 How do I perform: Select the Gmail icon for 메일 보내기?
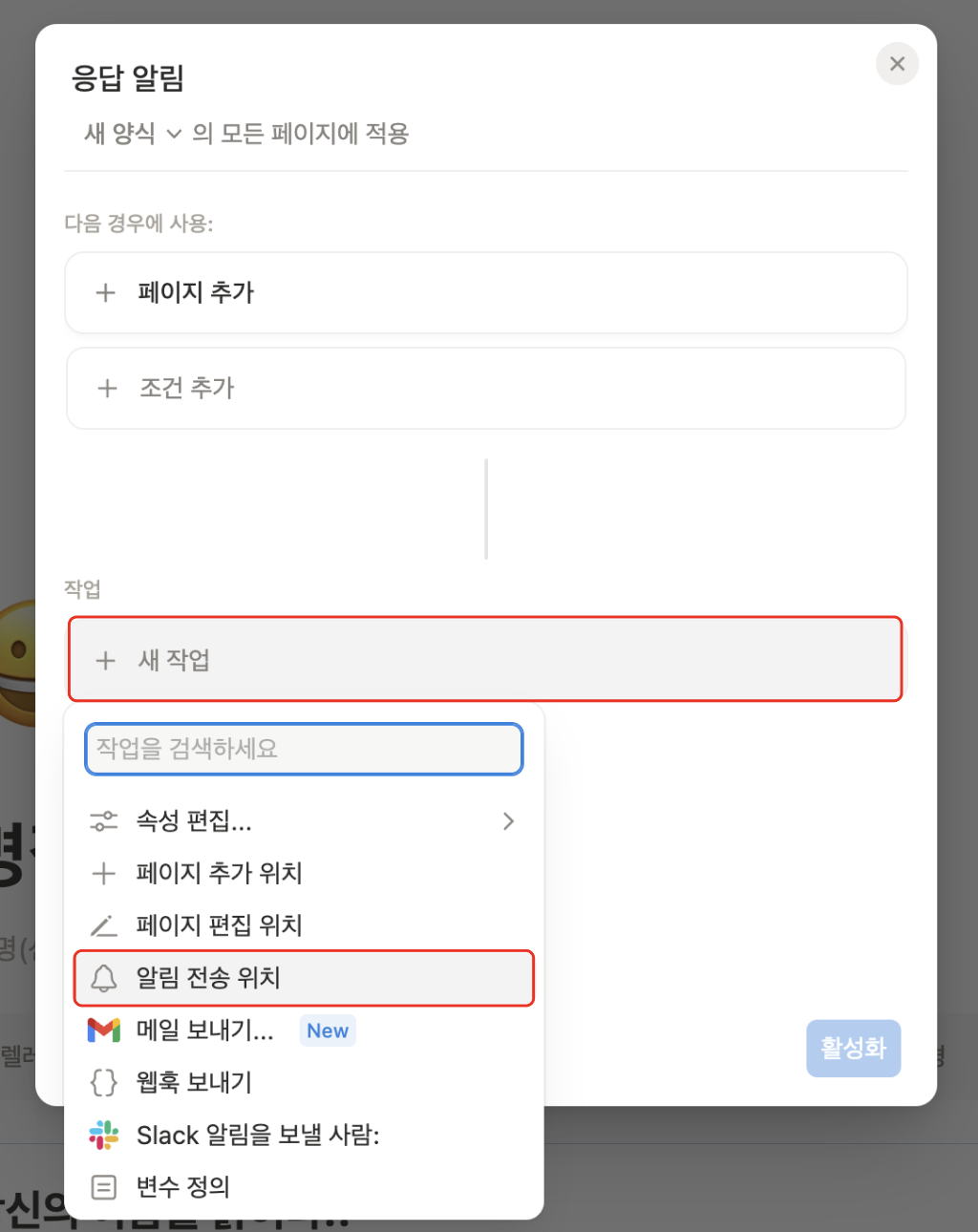click(102, 1030)
